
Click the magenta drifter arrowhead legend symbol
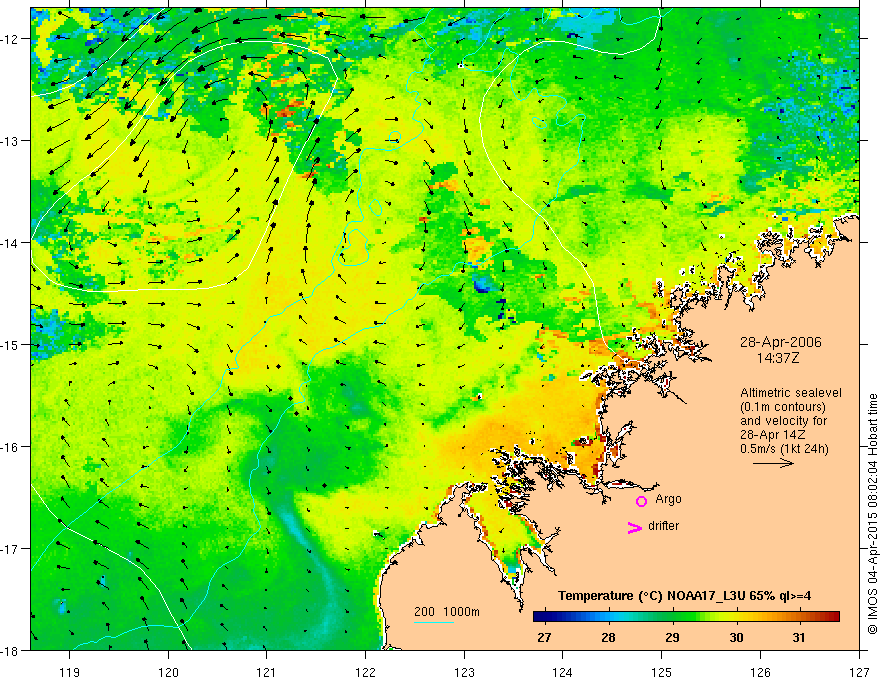click(x=635, y=527)
